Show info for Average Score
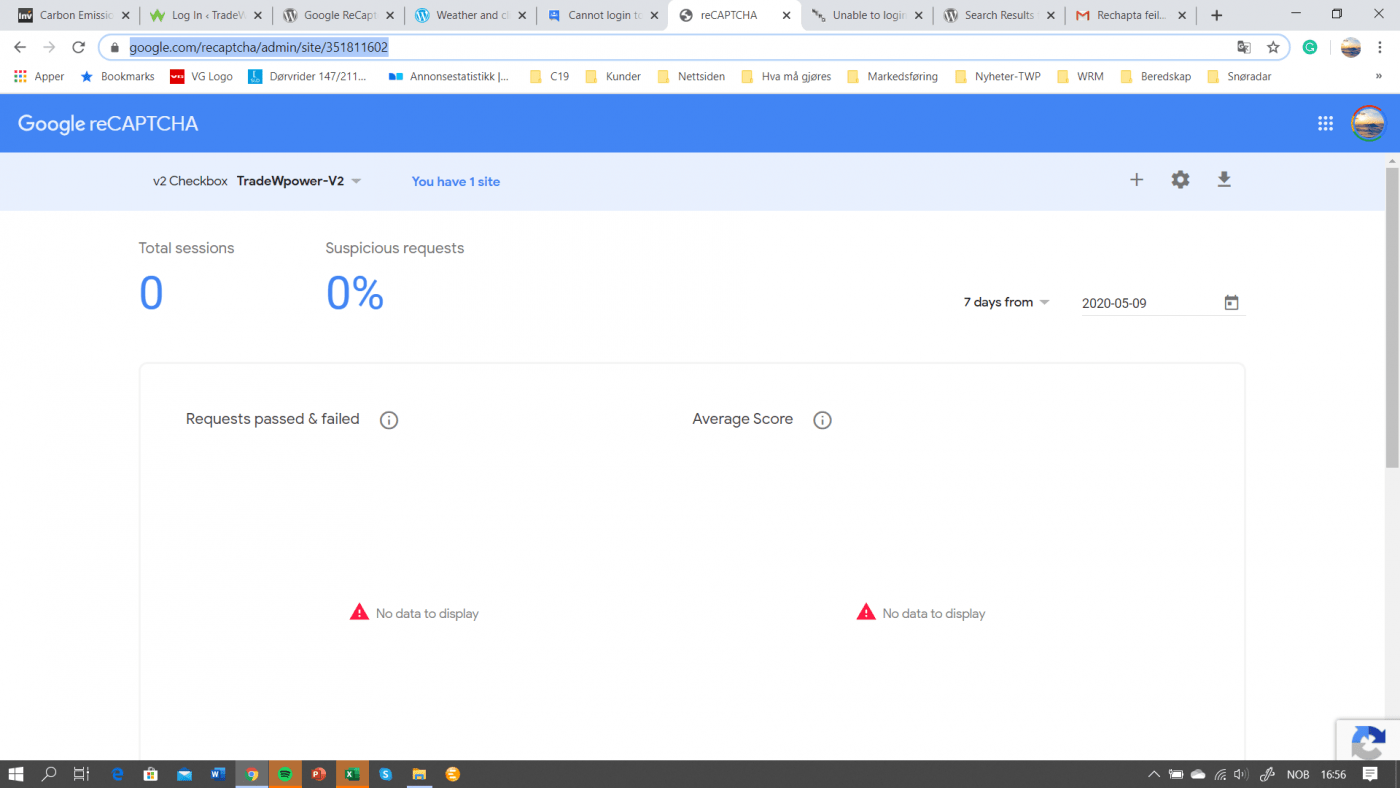The image size is (1400, 788). [822, 420]
